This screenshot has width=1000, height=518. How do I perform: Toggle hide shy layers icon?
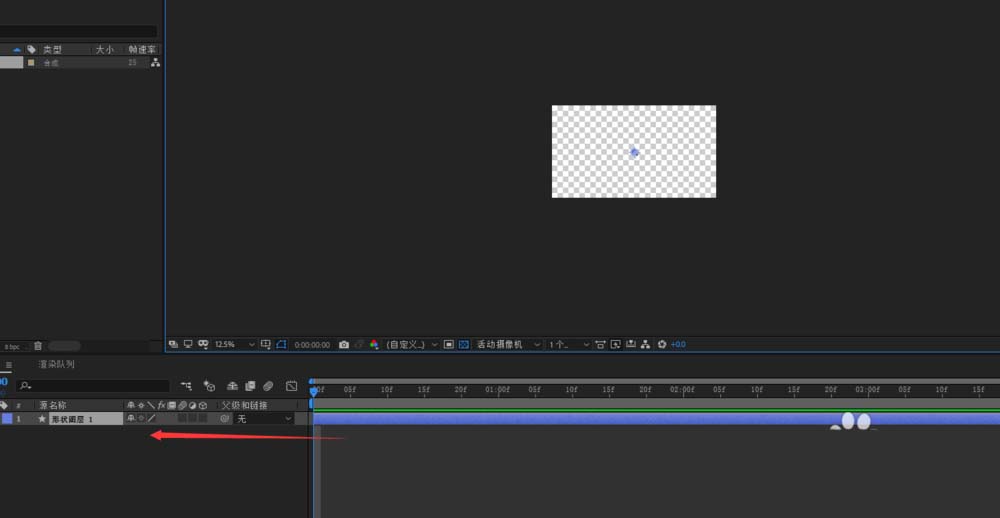pos(233,386)
